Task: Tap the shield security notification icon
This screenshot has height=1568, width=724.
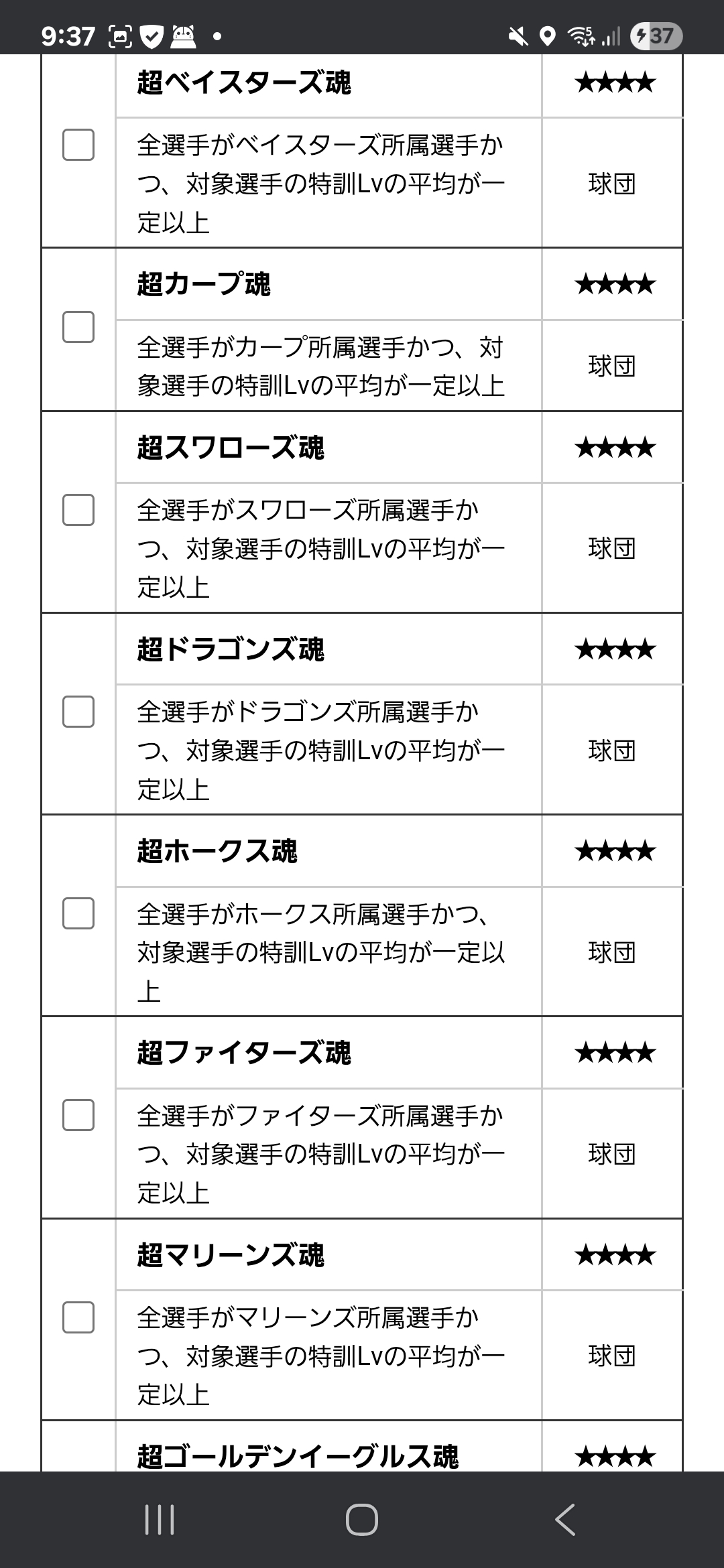Action: [x=152, y=36]
